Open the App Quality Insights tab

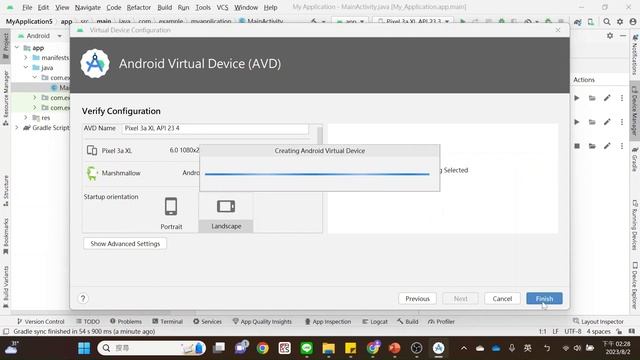[262, 322]
